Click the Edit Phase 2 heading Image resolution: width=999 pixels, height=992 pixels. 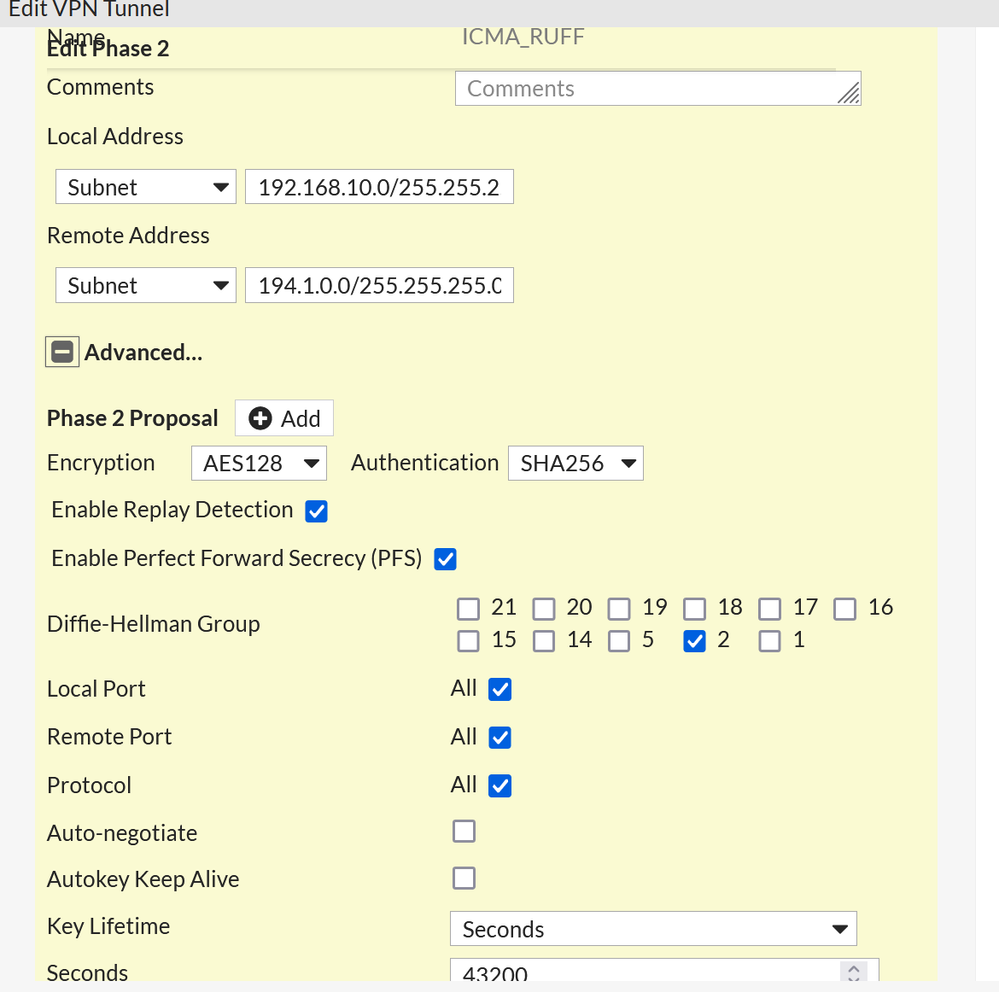click(108, 49)
